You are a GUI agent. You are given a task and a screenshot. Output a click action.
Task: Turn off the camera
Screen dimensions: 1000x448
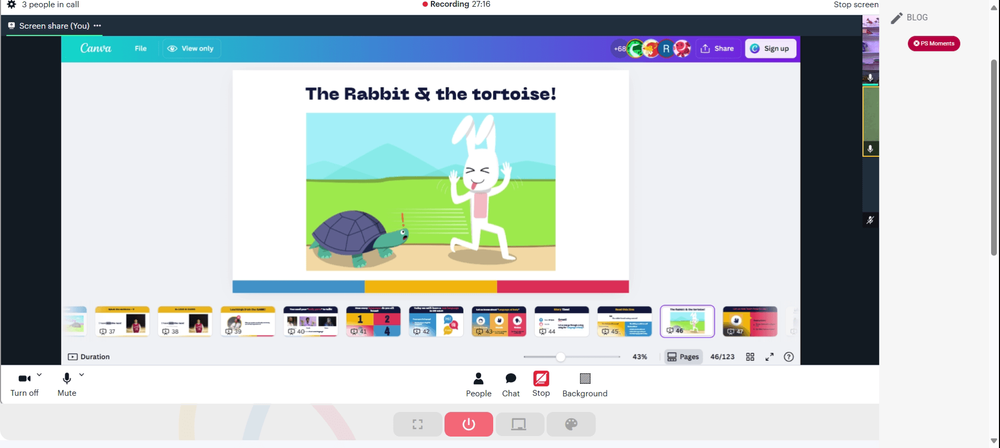click(x=24, y=384)
